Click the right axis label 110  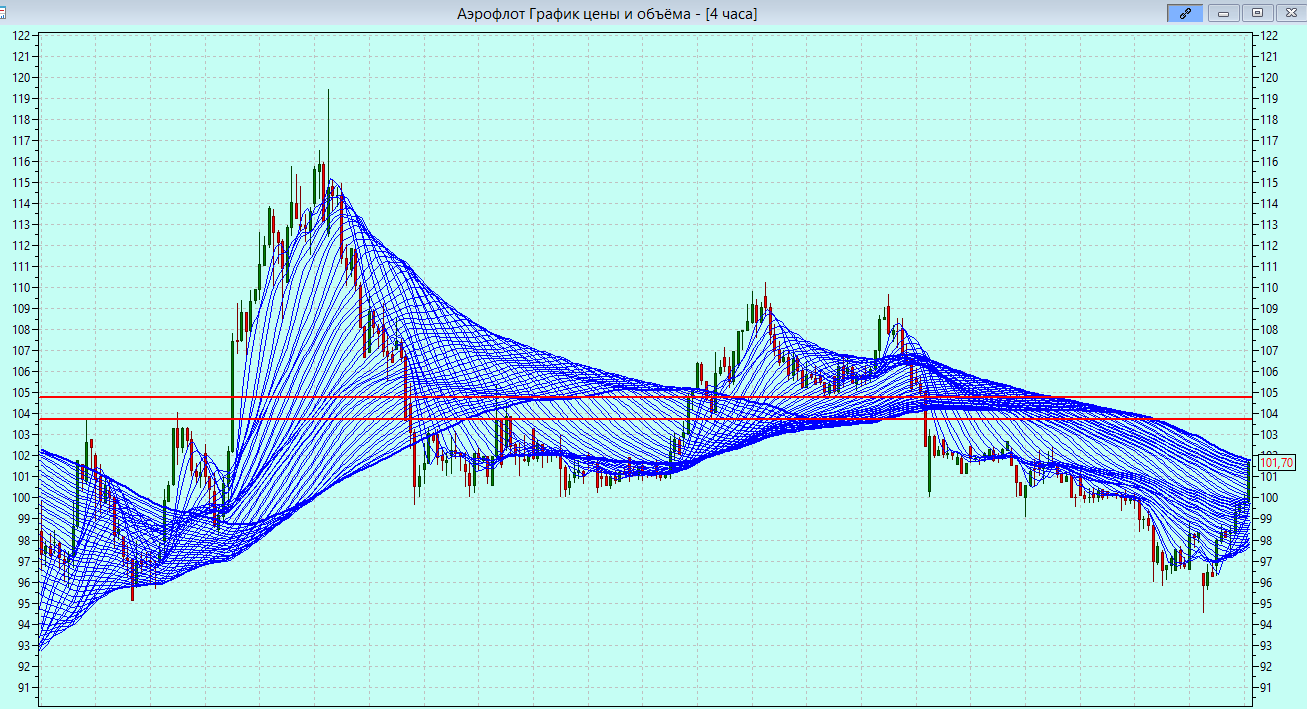point(1271,288)
